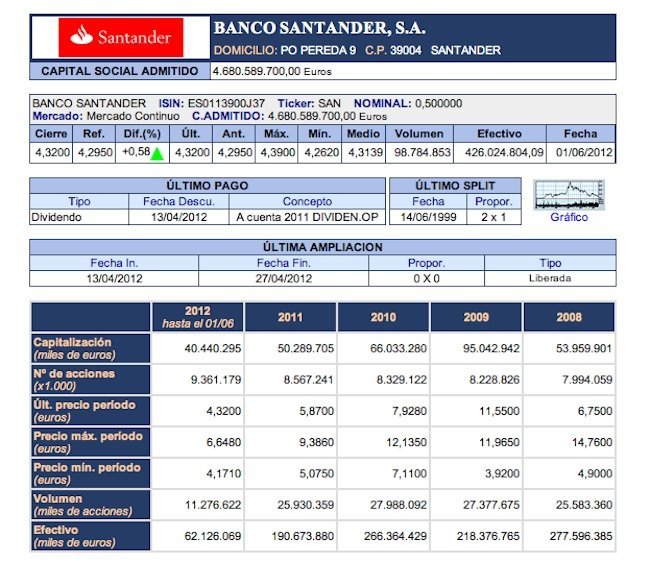
Task: Click the Volumen miles de acciones label
Action: pos(91,505)
